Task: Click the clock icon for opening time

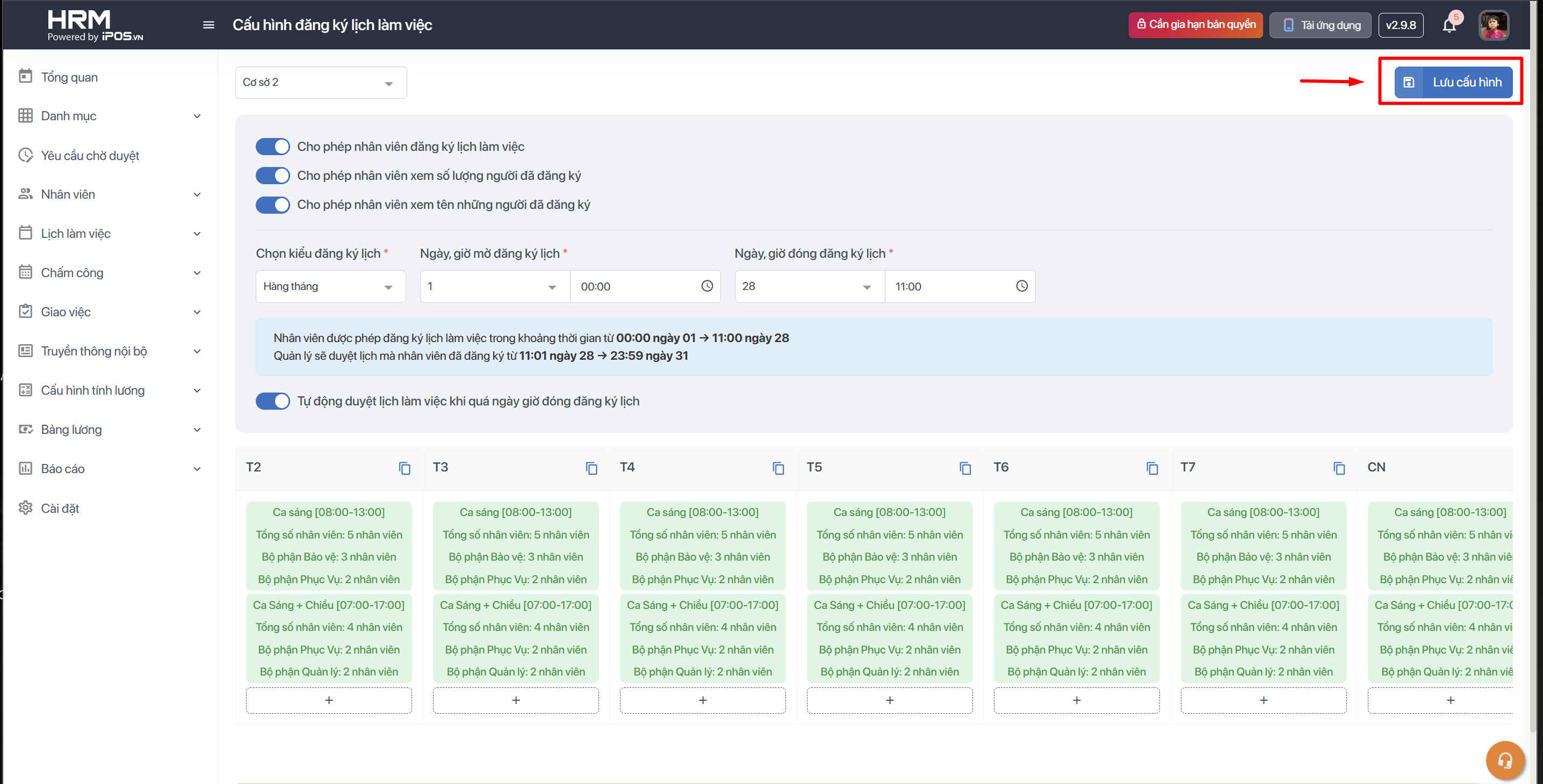Action: [707, 286]
